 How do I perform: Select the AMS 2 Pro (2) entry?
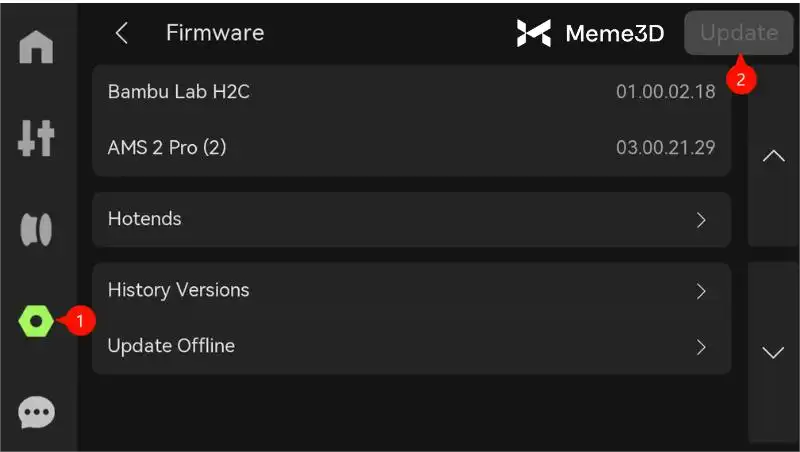411,148
